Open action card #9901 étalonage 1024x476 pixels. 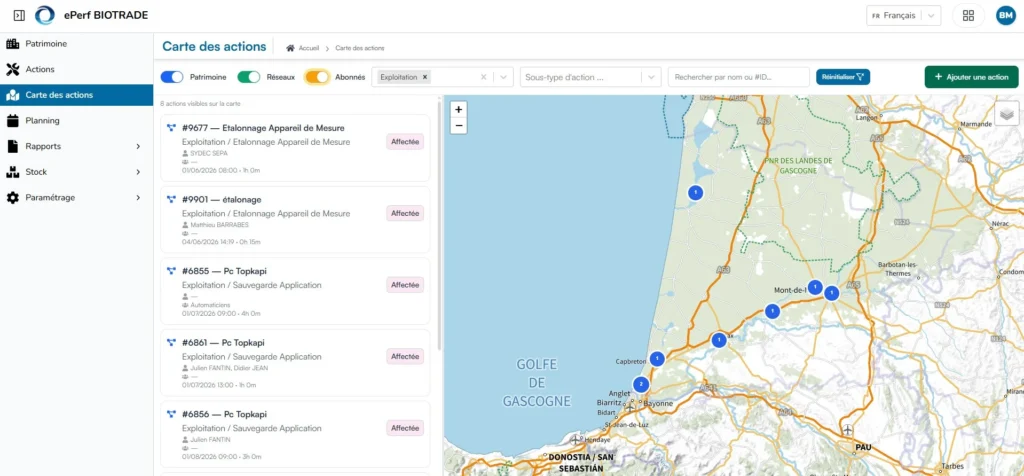tap(295, 219)
